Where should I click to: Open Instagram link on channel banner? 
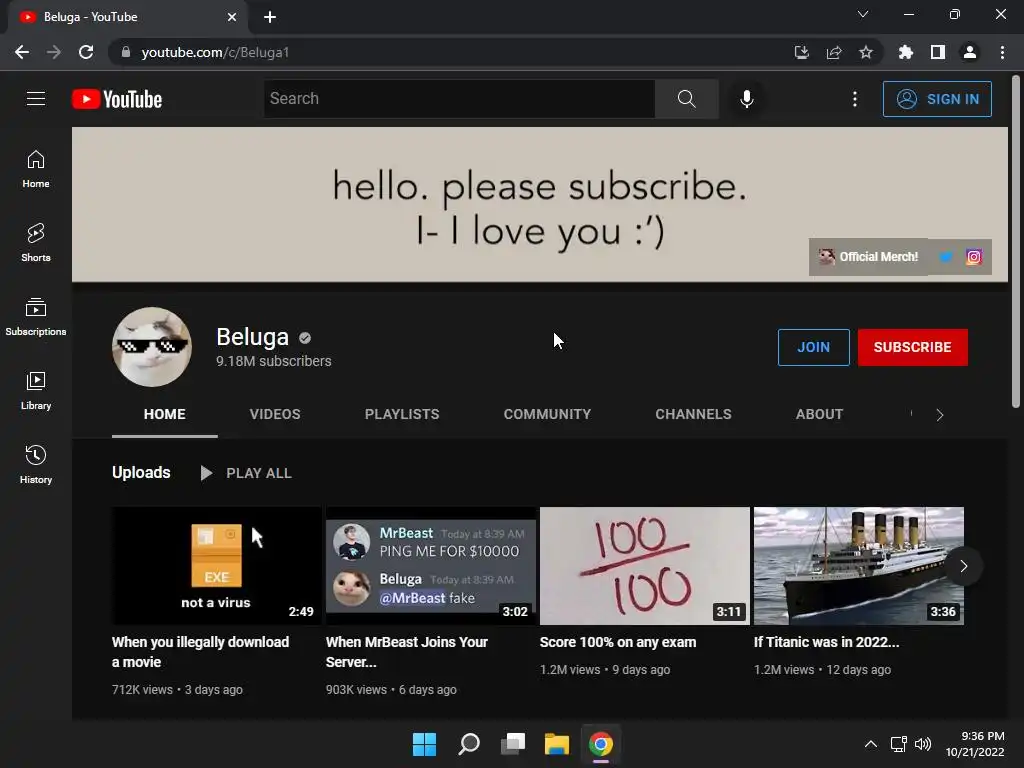[974, 257]
